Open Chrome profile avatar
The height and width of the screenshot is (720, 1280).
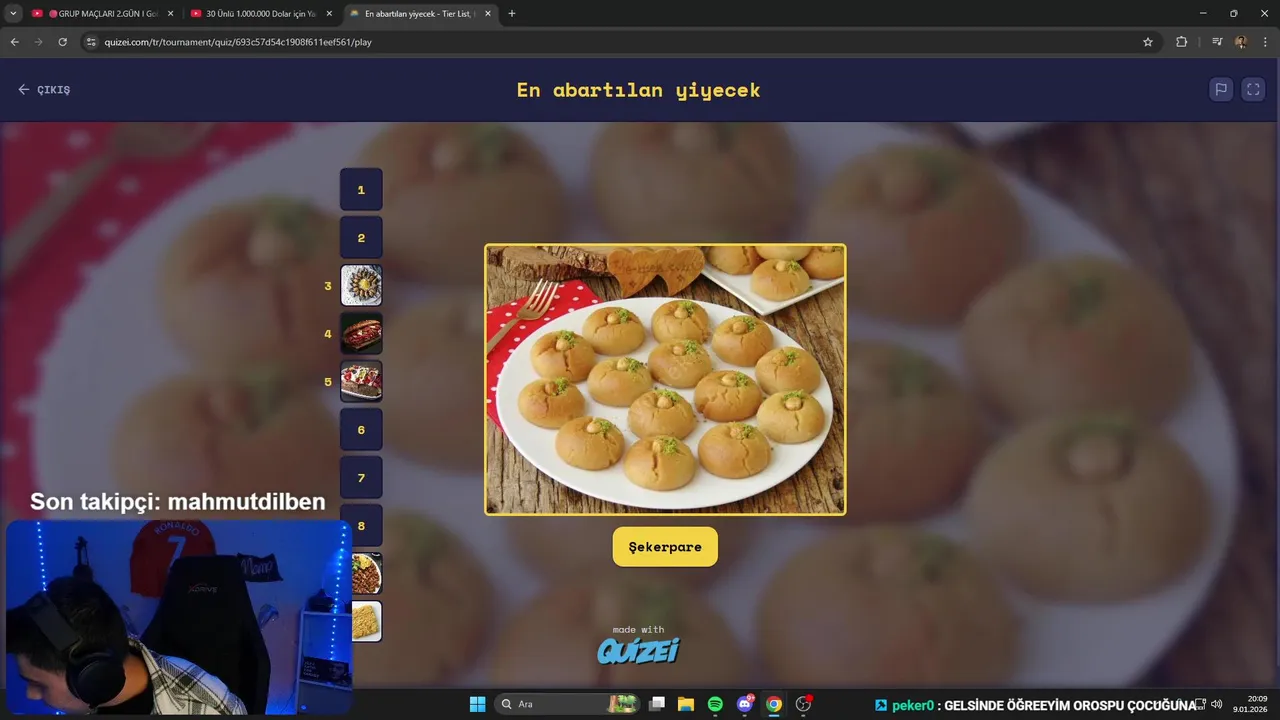tap(1241, 42)
